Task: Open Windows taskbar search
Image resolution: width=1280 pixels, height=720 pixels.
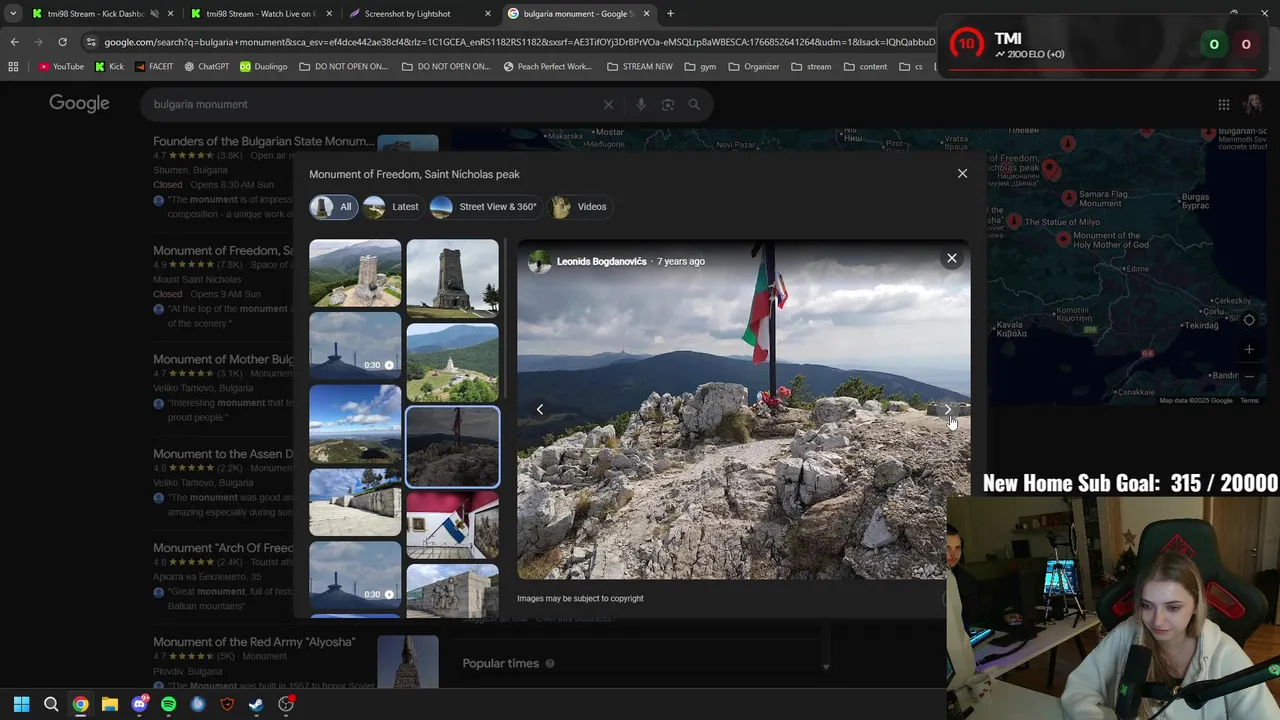Action: [51, 704]
